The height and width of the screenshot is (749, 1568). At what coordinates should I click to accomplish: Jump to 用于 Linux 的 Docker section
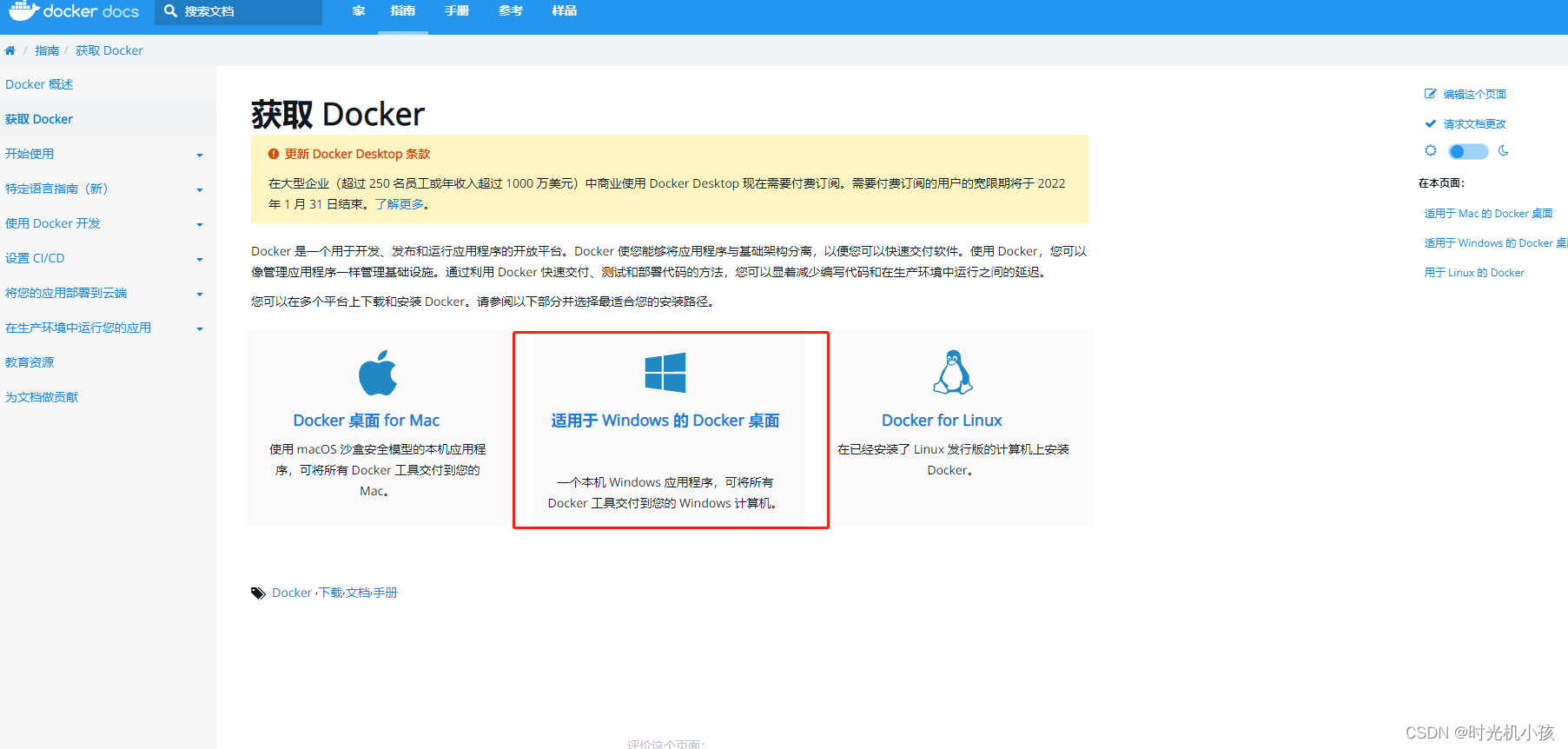pos(1474,272)
